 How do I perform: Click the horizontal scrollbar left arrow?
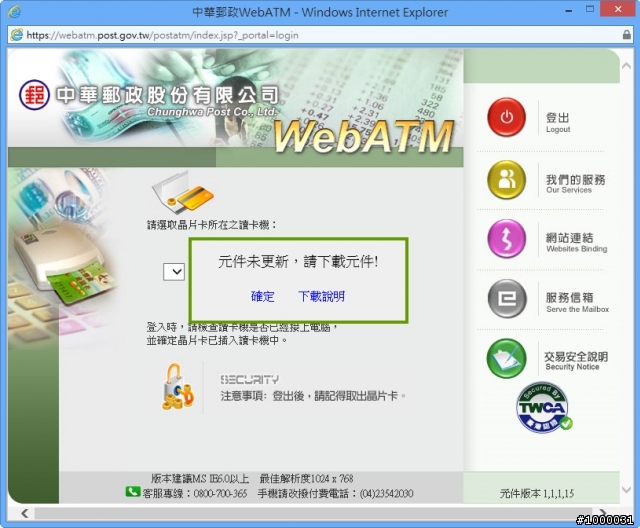coord(25,513)
